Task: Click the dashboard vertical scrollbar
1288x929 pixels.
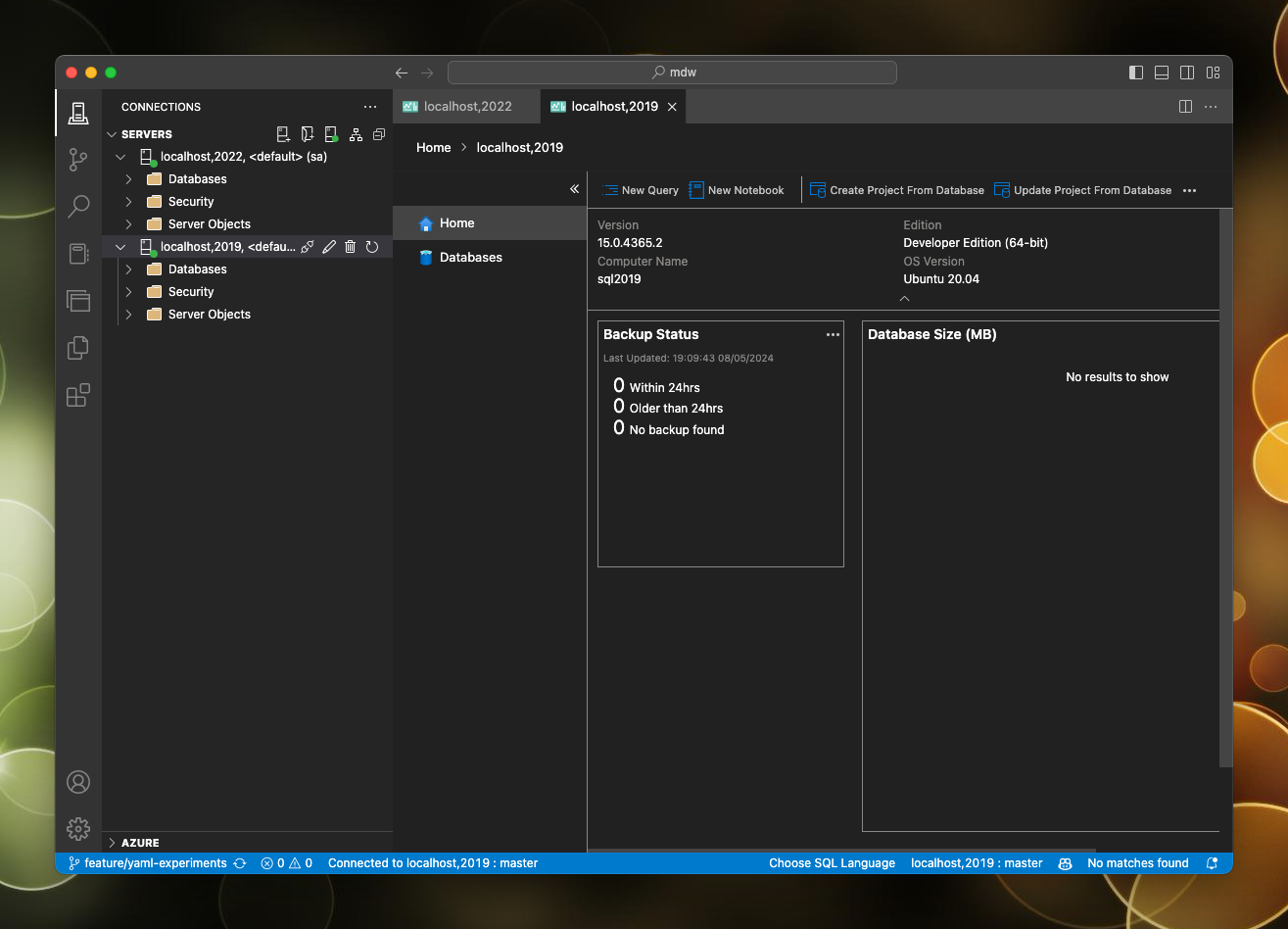Action: (1225, 488)
